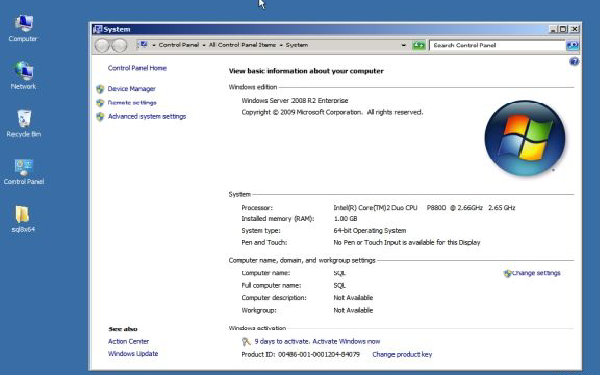Click the search magnifier button
This screenshot has width=600, height=375.
click(x=572, y=45)
